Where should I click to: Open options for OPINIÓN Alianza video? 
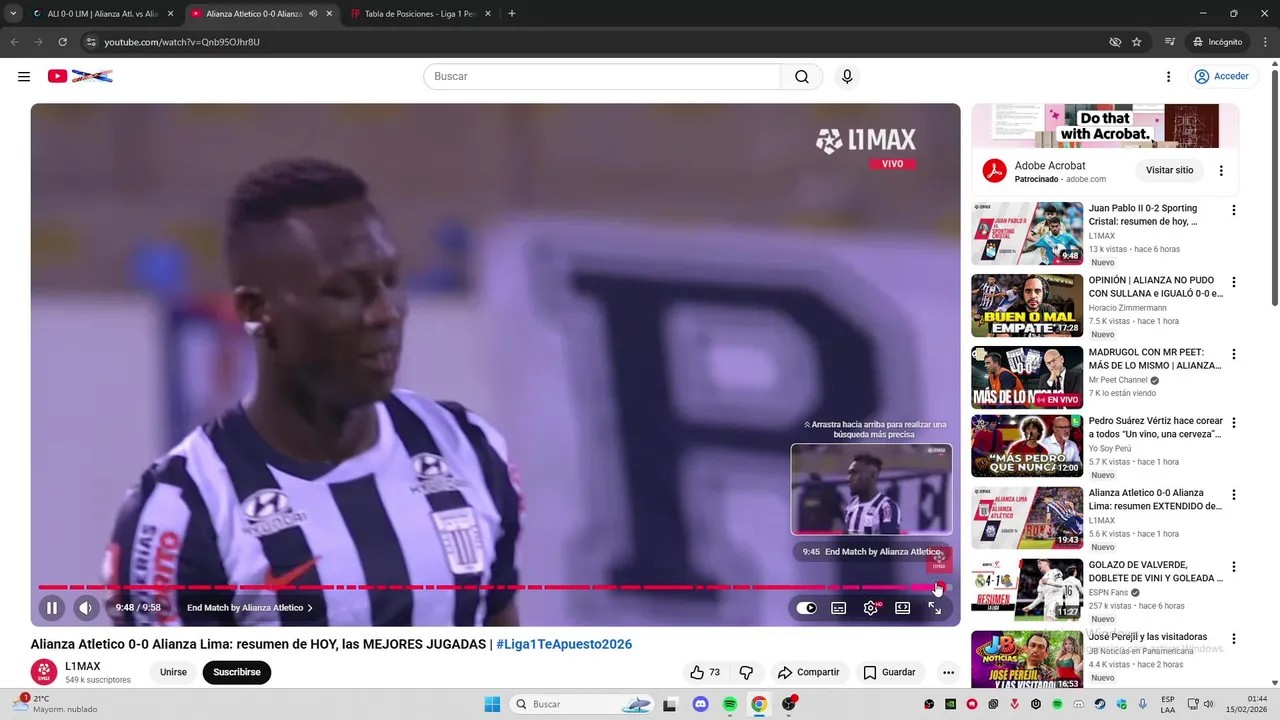tap(1233, 282)
